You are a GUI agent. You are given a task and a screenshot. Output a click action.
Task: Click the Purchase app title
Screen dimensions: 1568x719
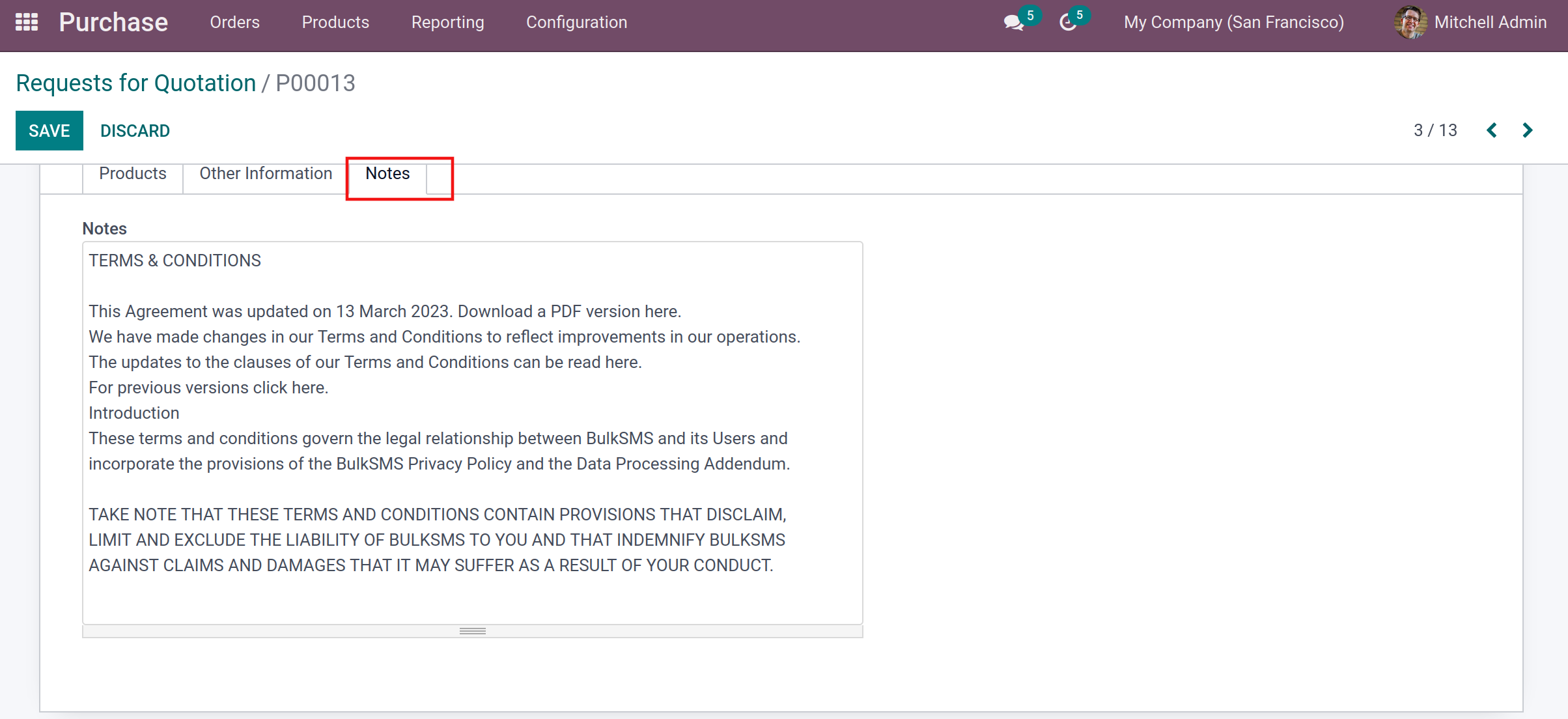tap(113, 22)
